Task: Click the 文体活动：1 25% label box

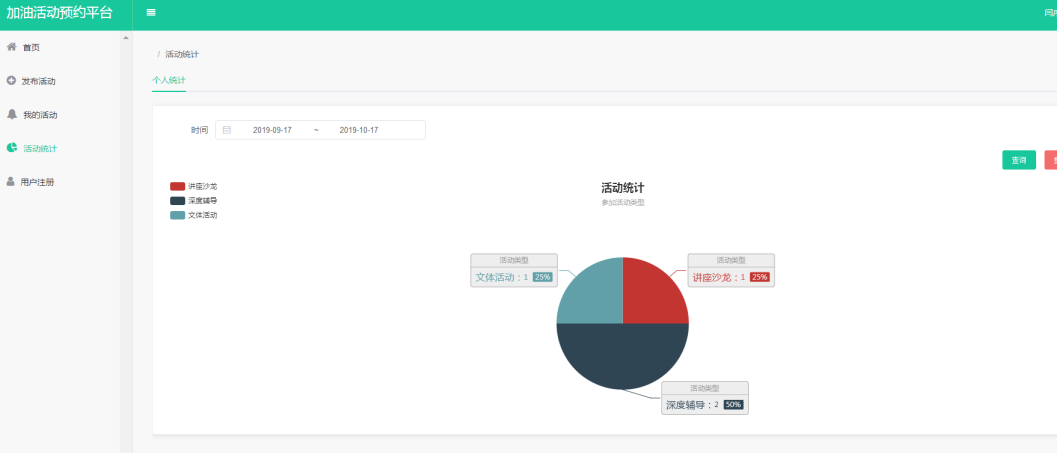Action: coord(514,270)
